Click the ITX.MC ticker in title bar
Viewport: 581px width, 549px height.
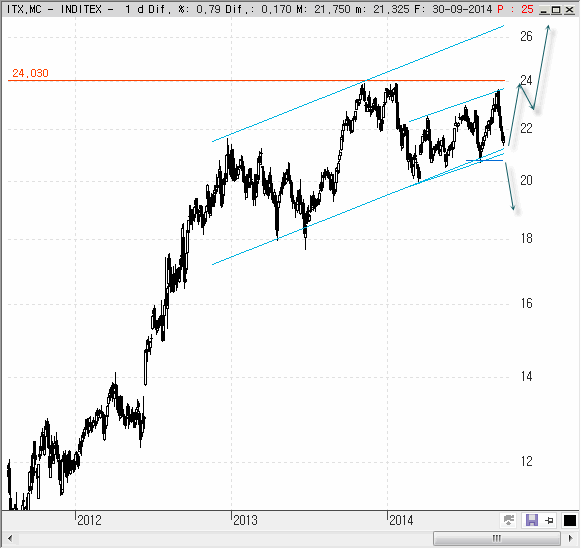click(x=24, y=9)
